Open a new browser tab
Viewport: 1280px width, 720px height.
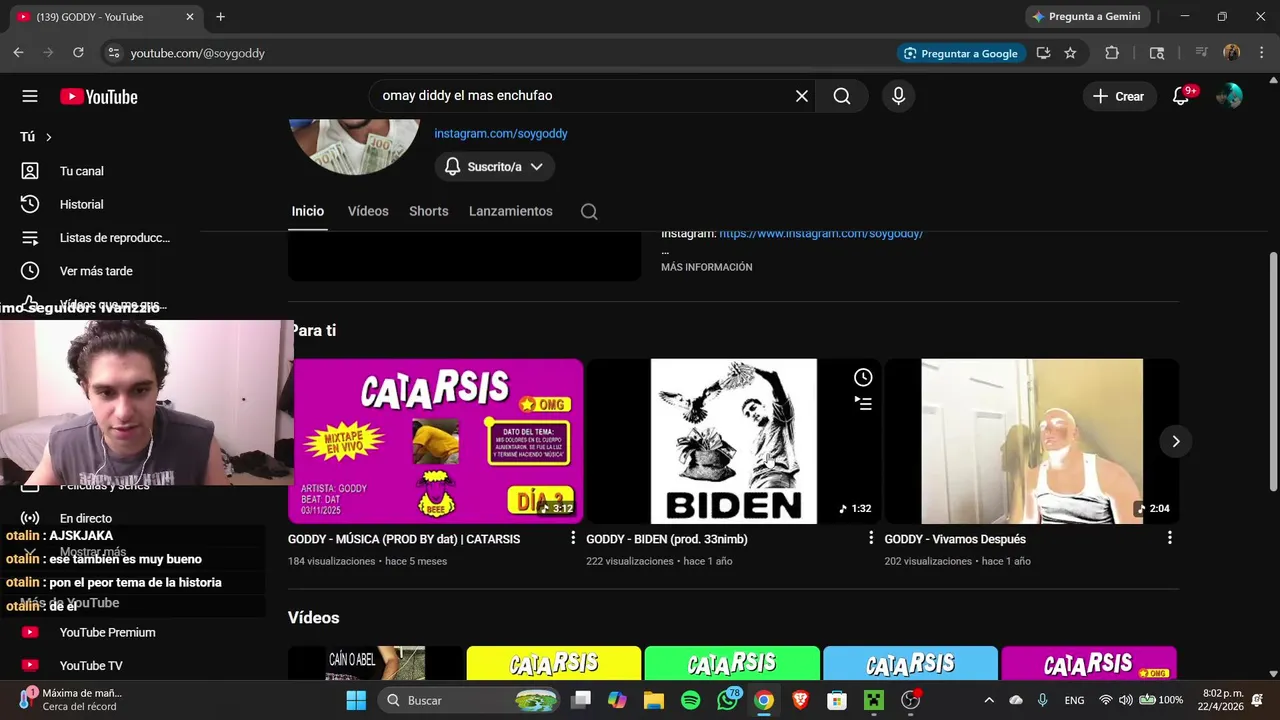click(221, 17)
